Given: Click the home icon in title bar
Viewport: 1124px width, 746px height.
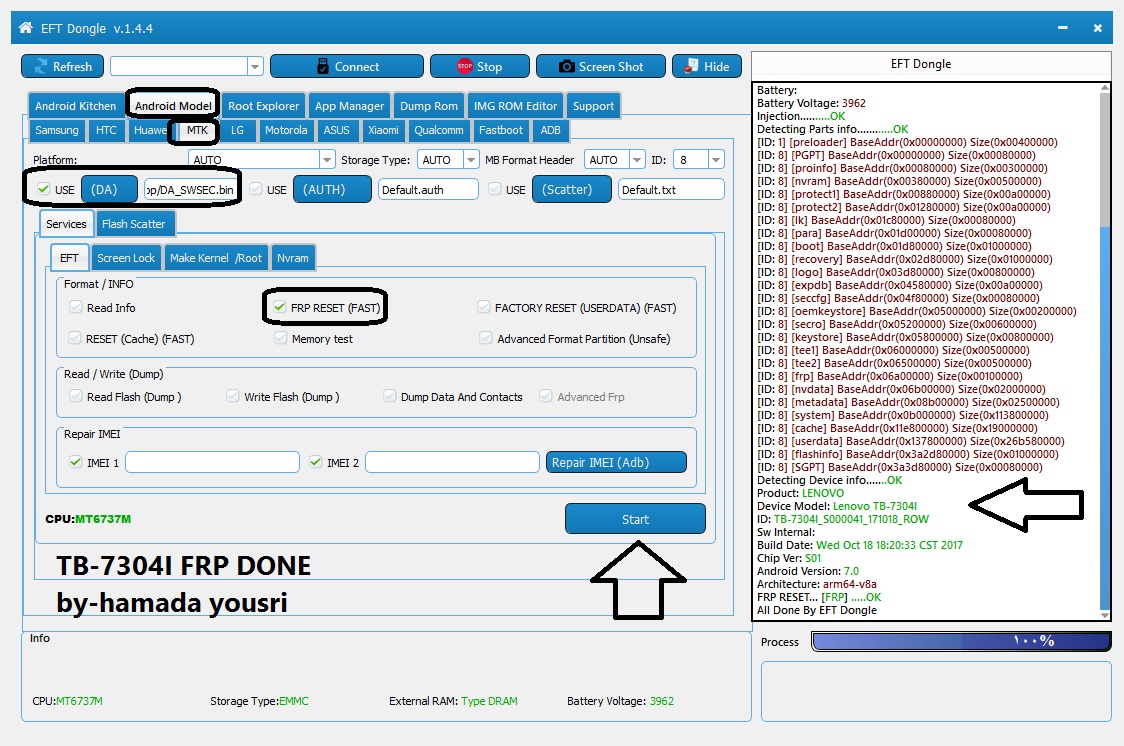Looking at the screenshot, I should 26,28.
